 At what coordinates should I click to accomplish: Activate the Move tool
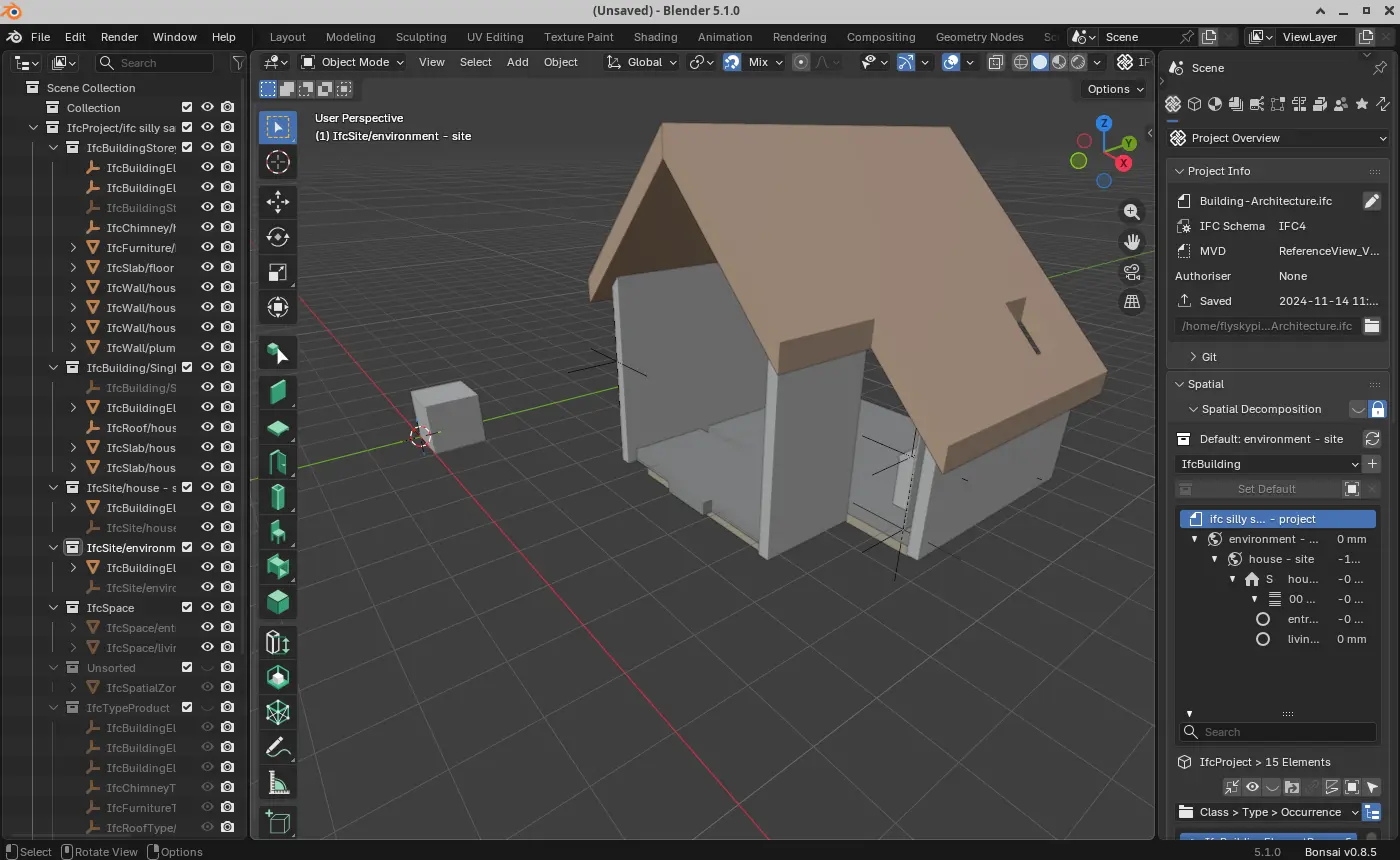click(278, 201)
